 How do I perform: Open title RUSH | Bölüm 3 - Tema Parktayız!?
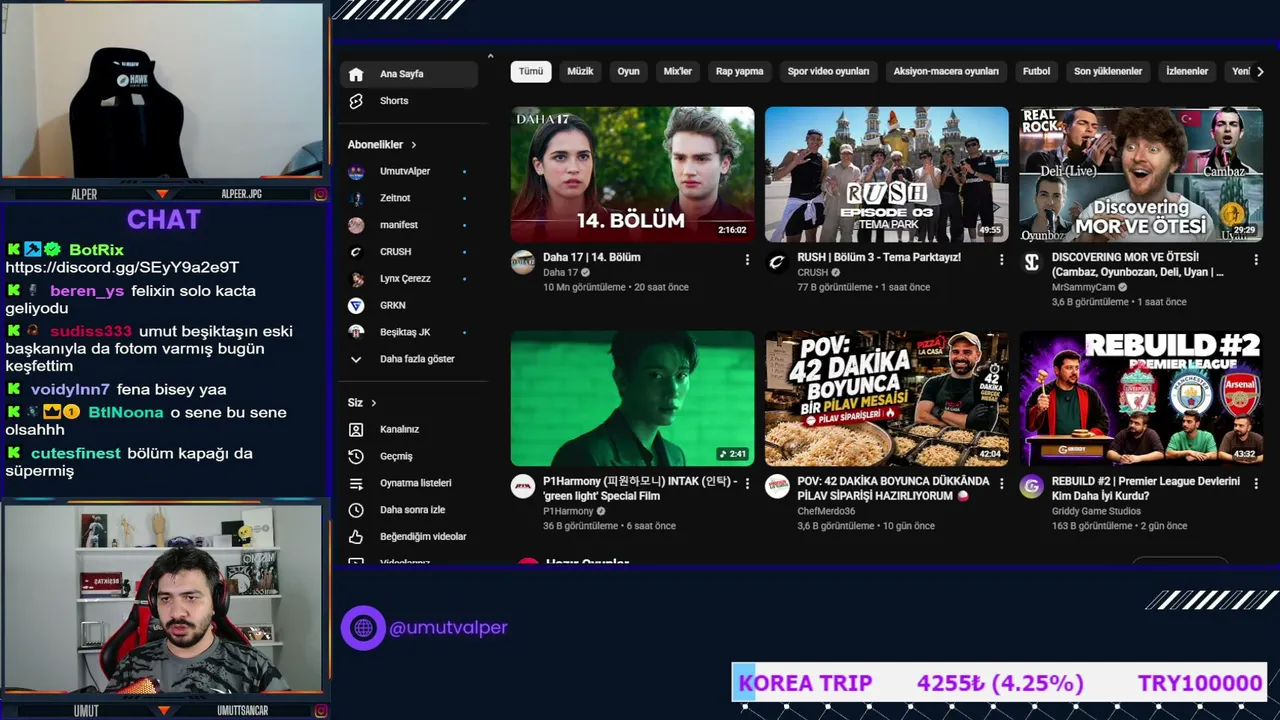pyautogui.click(x=879, y=257)
